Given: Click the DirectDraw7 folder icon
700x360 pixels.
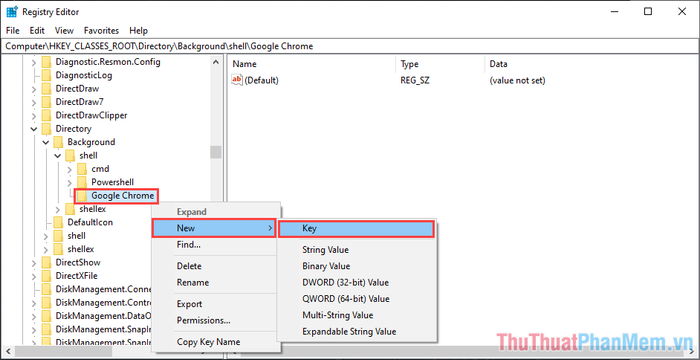Looking at the screenshot, I should [x=46, y=102].
